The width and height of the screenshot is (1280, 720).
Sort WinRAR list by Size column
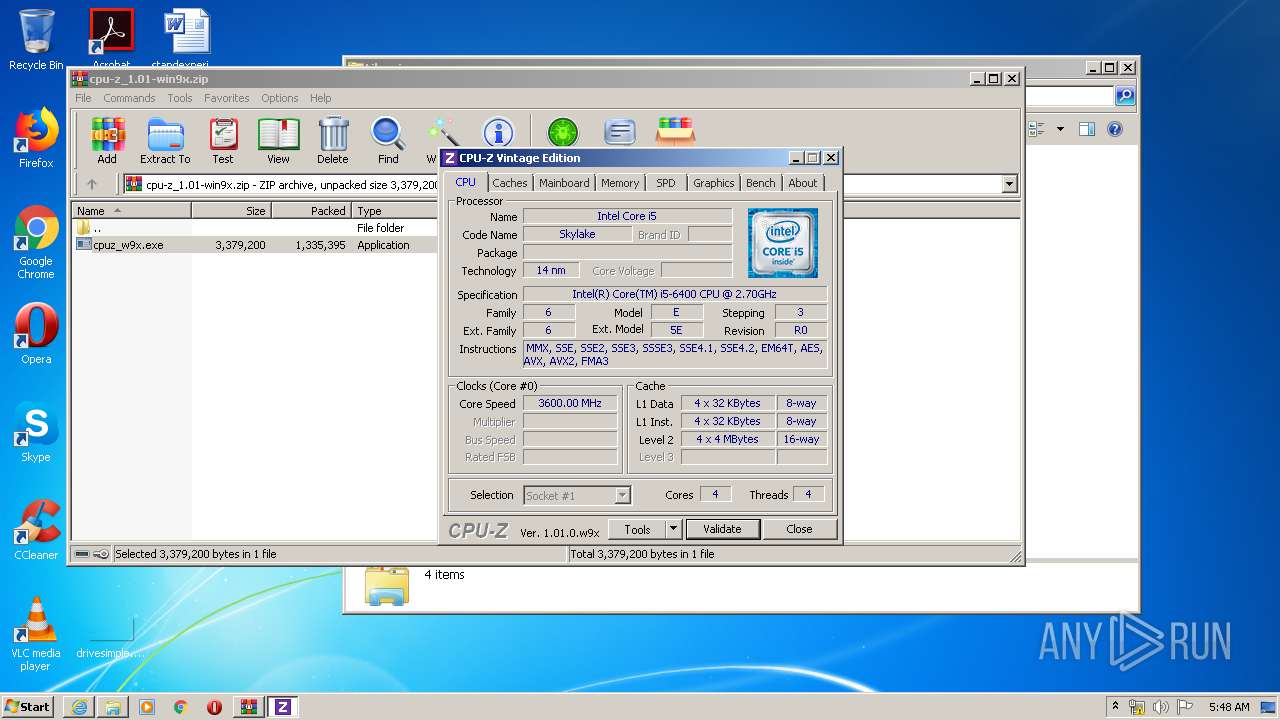231,211
